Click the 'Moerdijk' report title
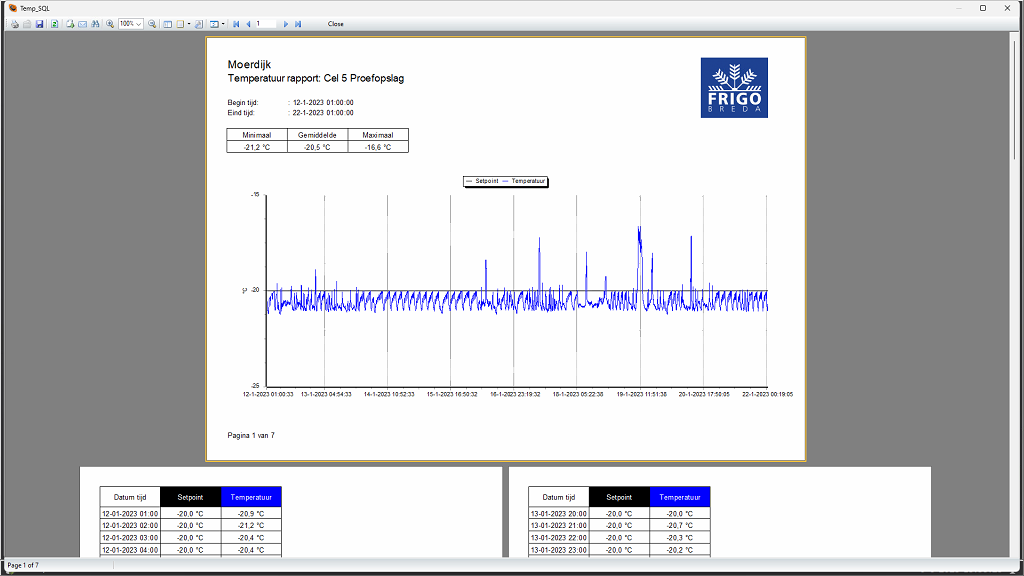This screenshot has height=576, width=1024. point(249,65)
